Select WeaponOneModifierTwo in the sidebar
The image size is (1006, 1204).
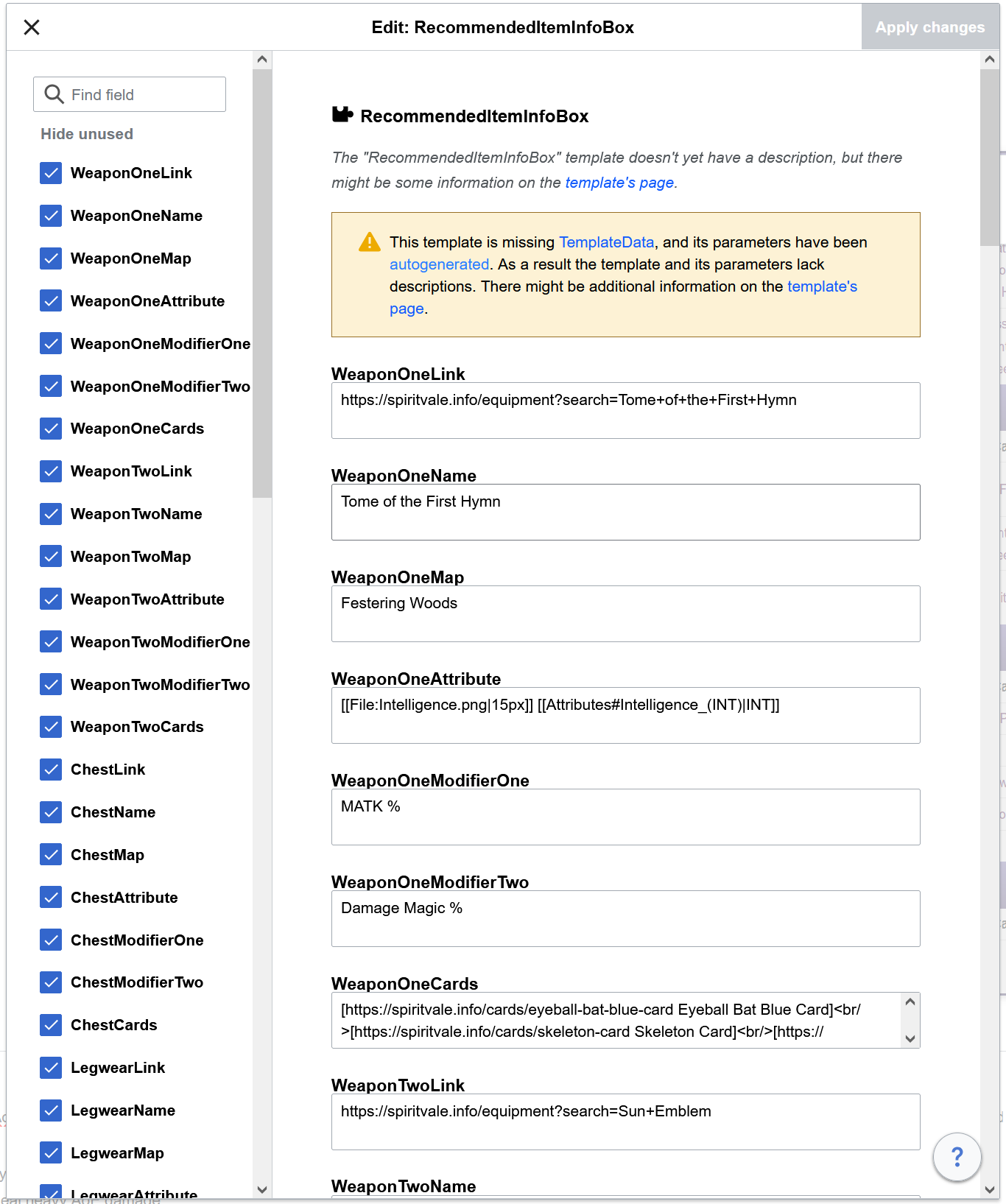161,387
